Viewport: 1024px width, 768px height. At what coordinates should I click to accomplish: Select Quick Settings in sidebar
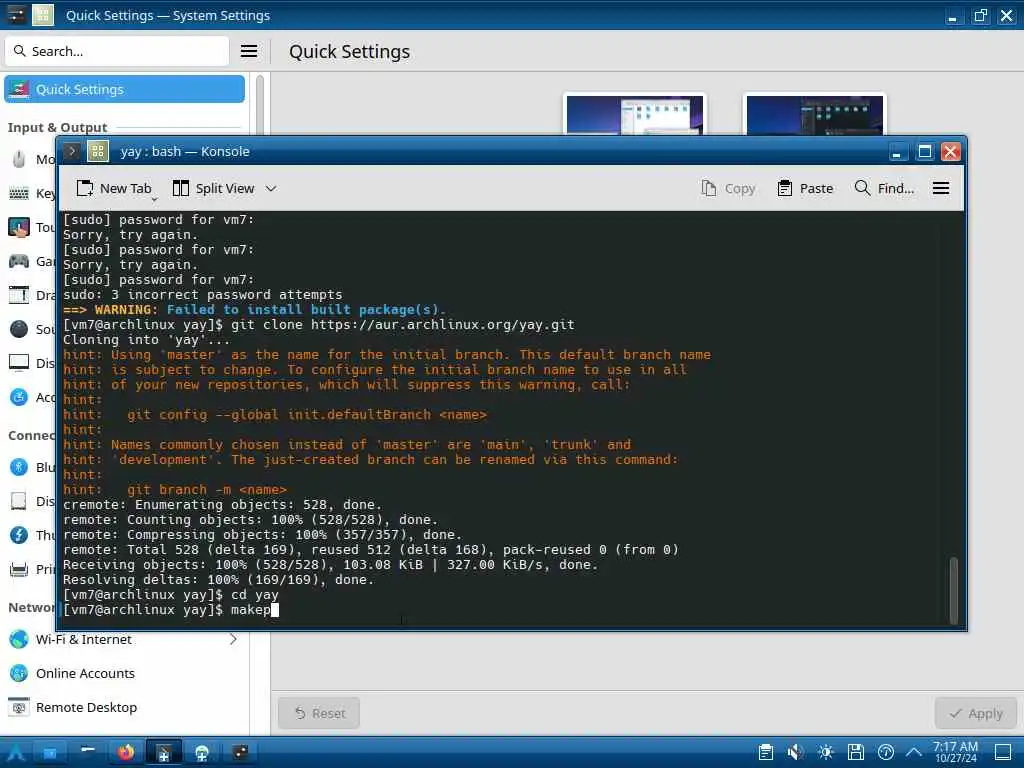pyautogui.click(x=125, y=89)
